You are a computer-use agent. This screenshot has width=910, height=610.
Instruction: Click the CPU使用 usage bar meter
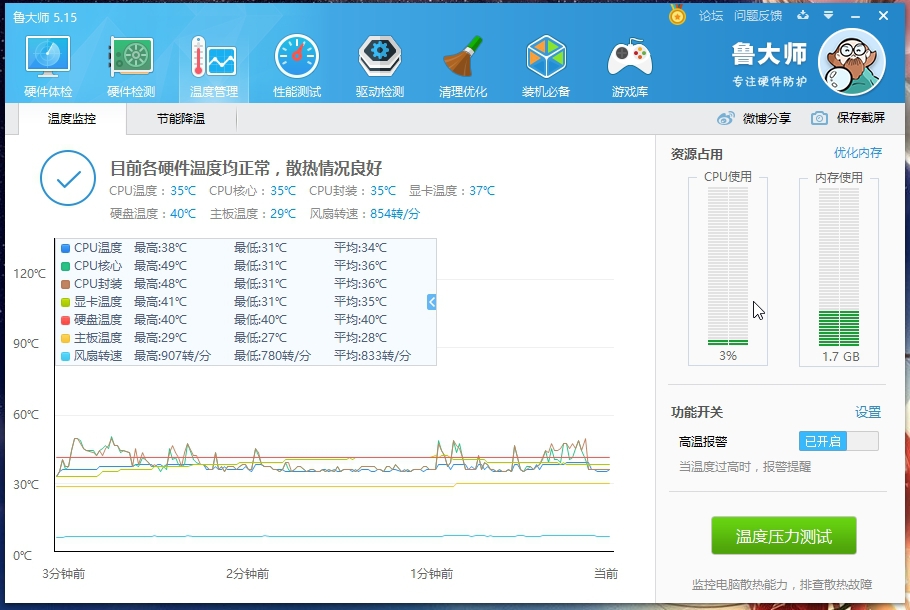click(728, 266)
